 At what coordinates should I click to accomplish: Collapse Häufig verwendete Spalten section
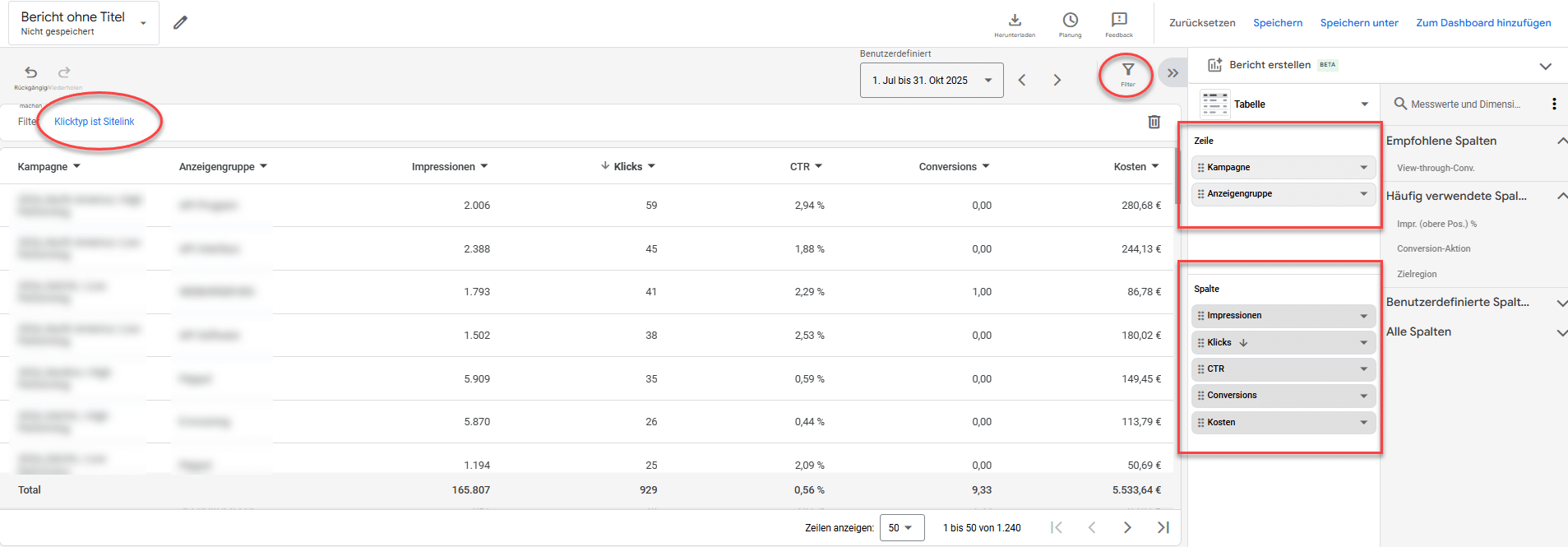(x=1561, y=196)
